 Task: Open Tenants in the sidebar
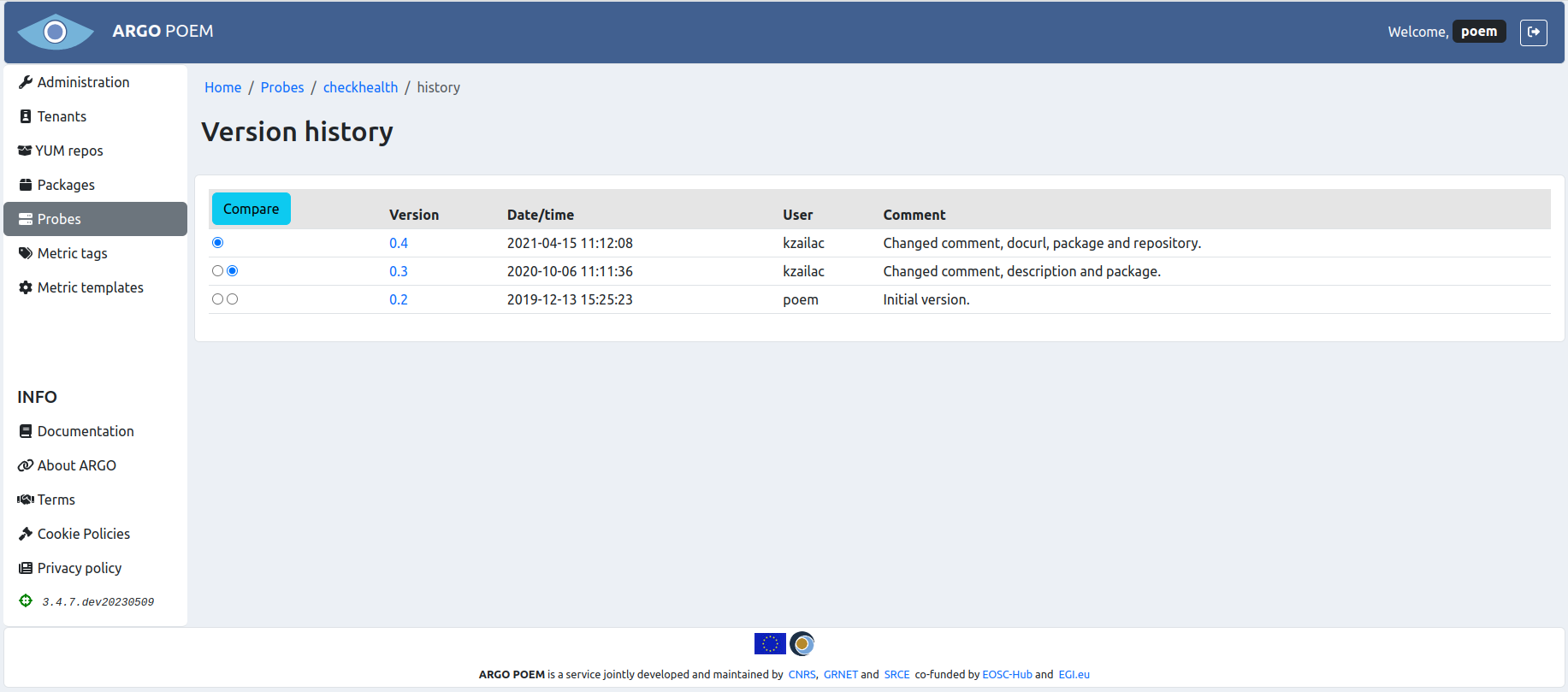coord(96,116)
